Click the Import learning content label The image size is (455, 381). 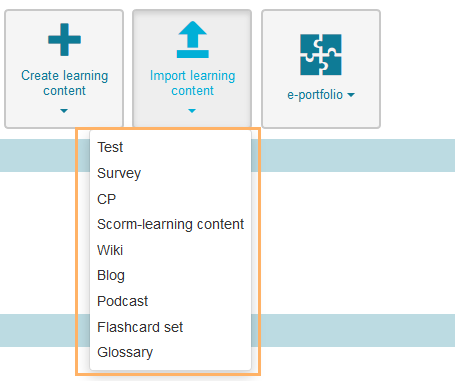(x=193, y=83)
